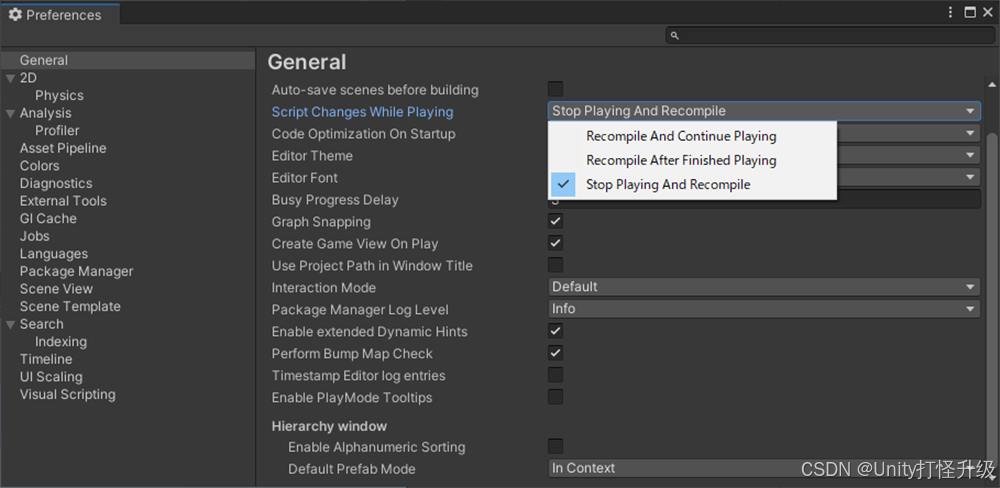The height and width of the screenshot is (488, 1000).
Task: Open the Physics settings page
Action: coord(59,96)
